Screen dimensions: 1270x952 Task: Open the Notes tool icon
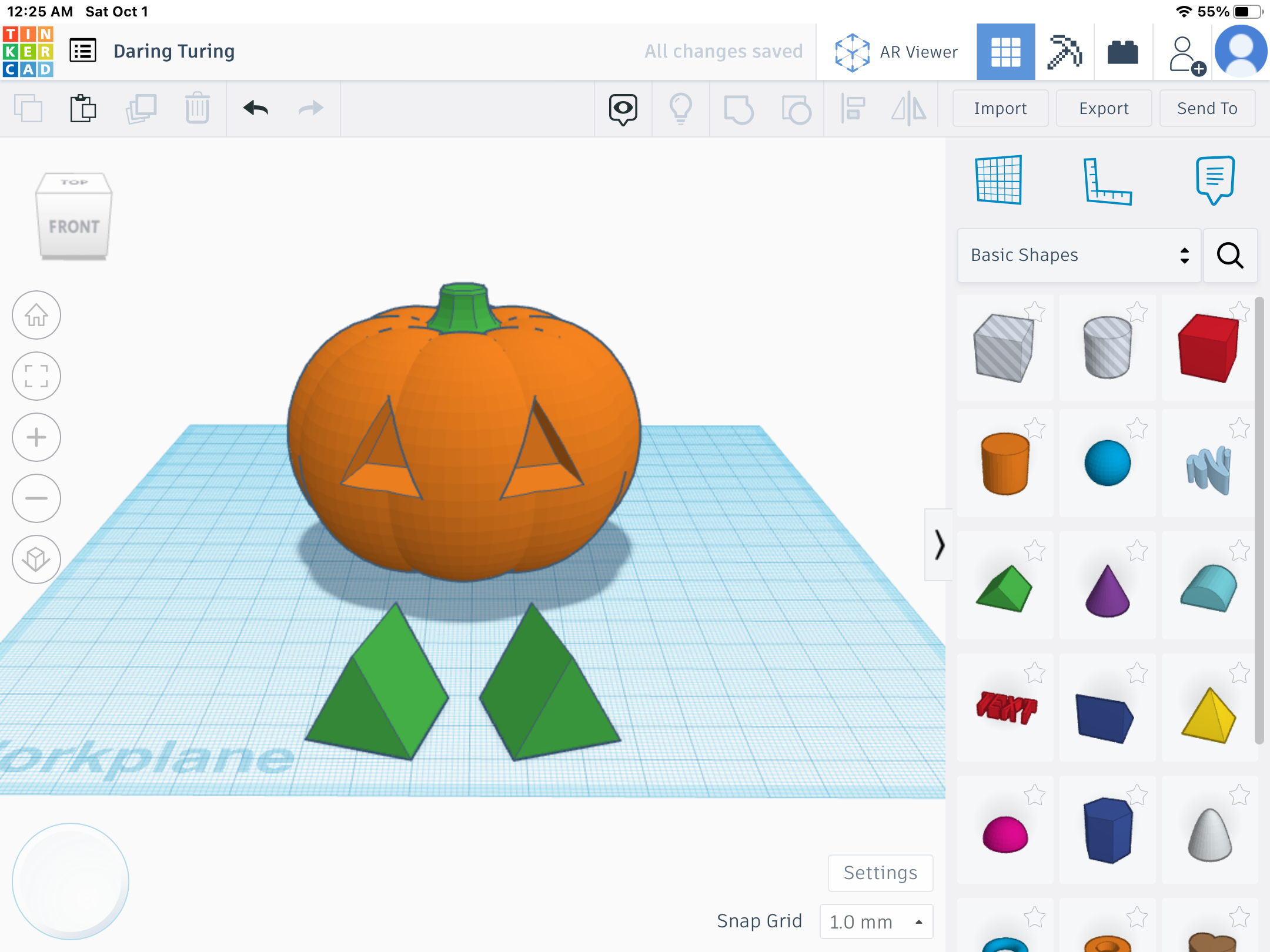[1215, 180]
